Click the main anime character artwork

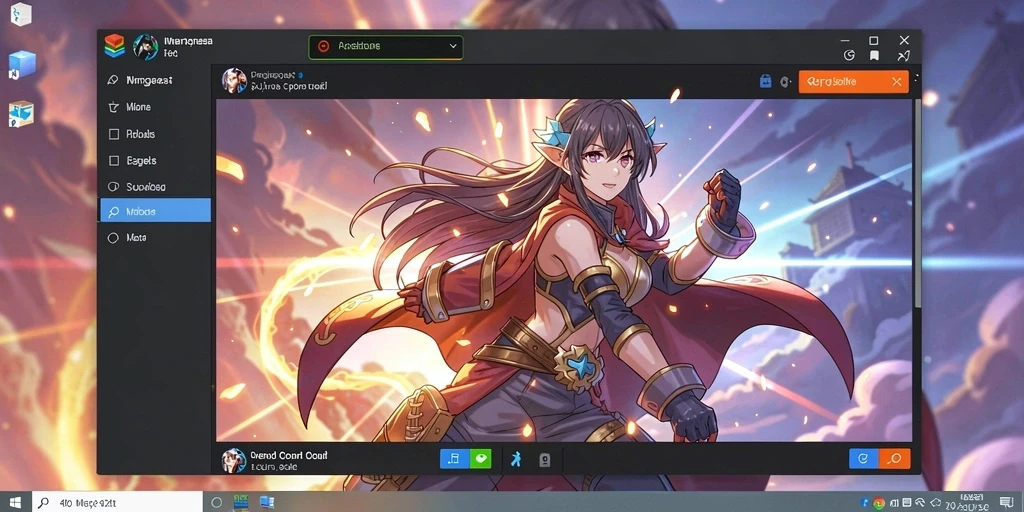pyautogui.click(x=564, y=270)
